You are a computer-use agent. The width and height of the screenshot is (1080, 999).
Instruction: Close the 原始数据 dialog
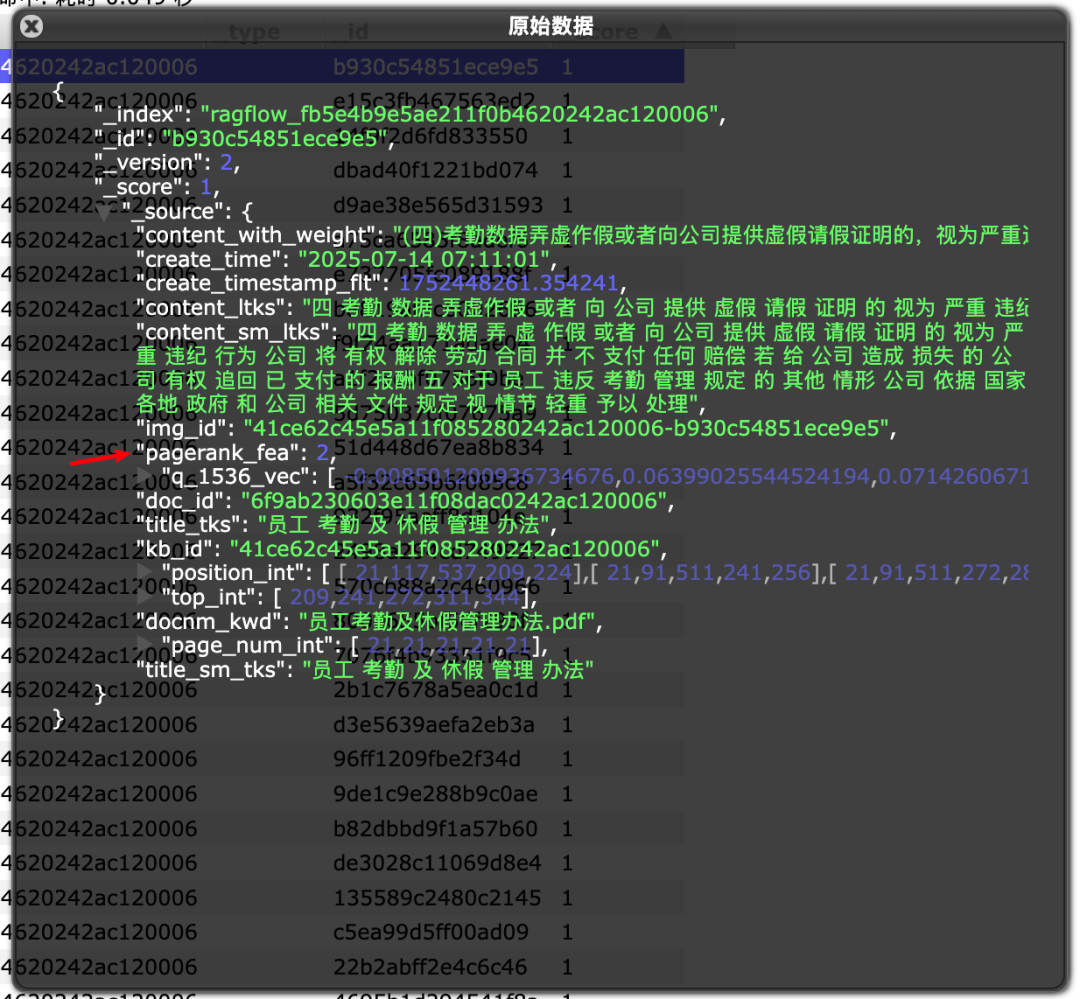[x=30, y=27]
